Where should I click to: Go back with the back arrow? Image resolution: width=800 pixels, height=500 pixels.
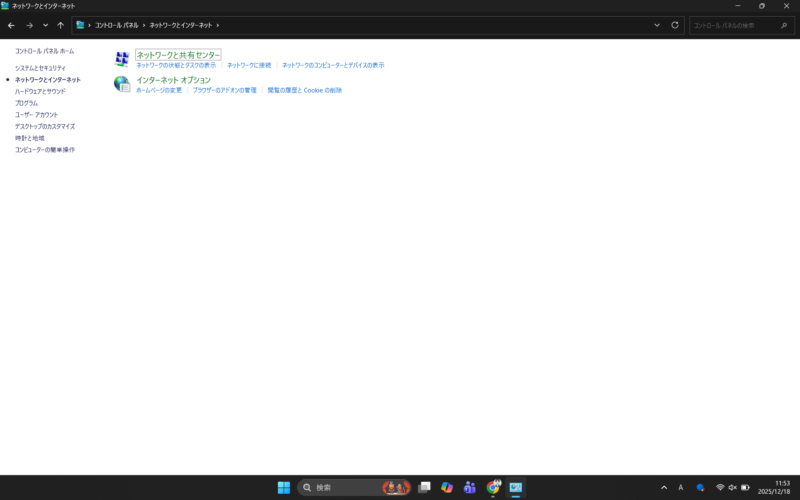tap(11, 25)
